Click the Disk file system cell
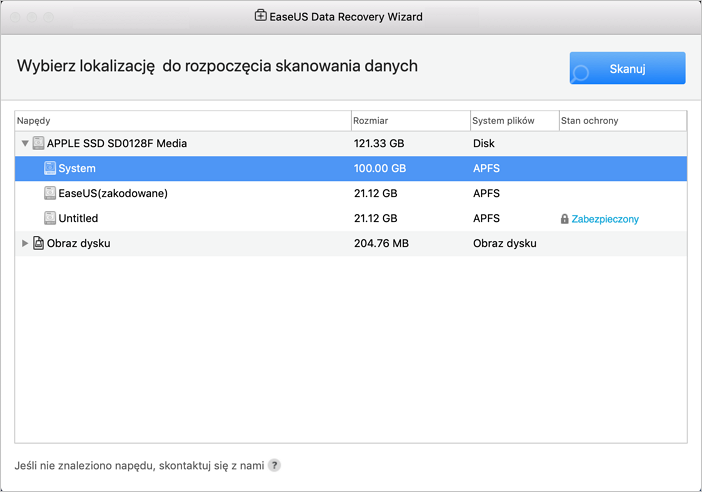Screen dimensions: 702x492 (x=484, y=143)
